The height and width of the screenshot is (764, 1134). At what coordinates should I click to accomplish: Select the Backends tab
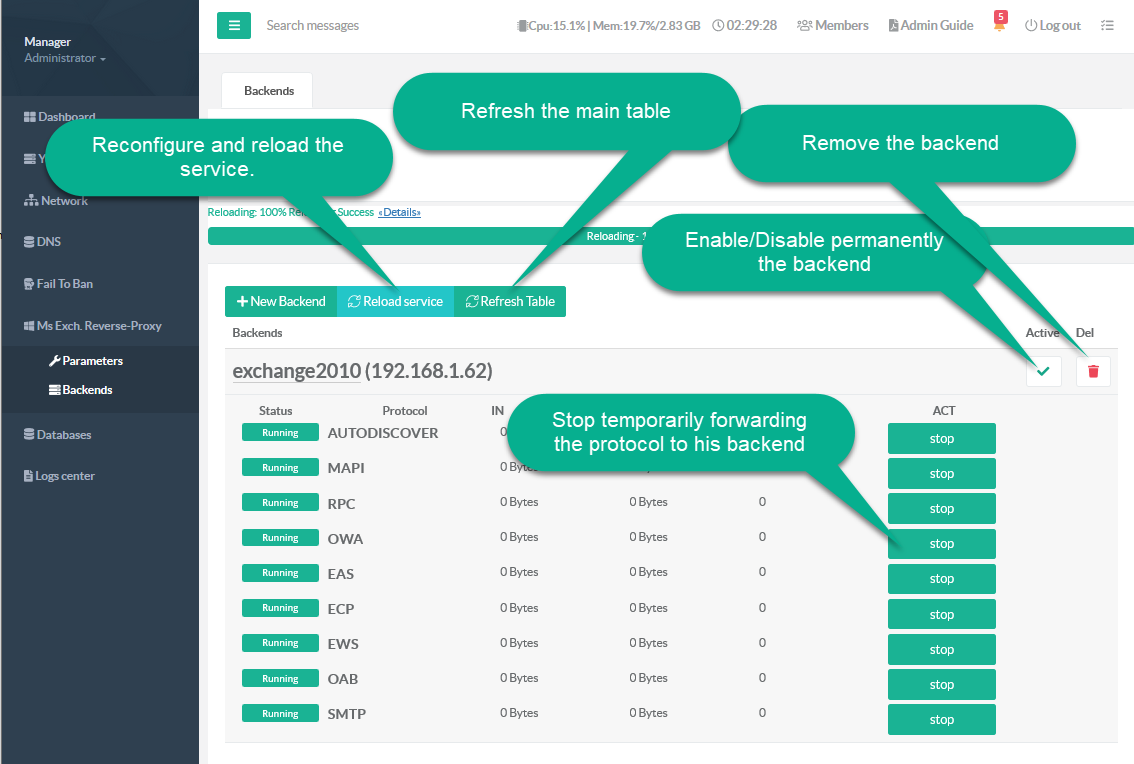268,91
